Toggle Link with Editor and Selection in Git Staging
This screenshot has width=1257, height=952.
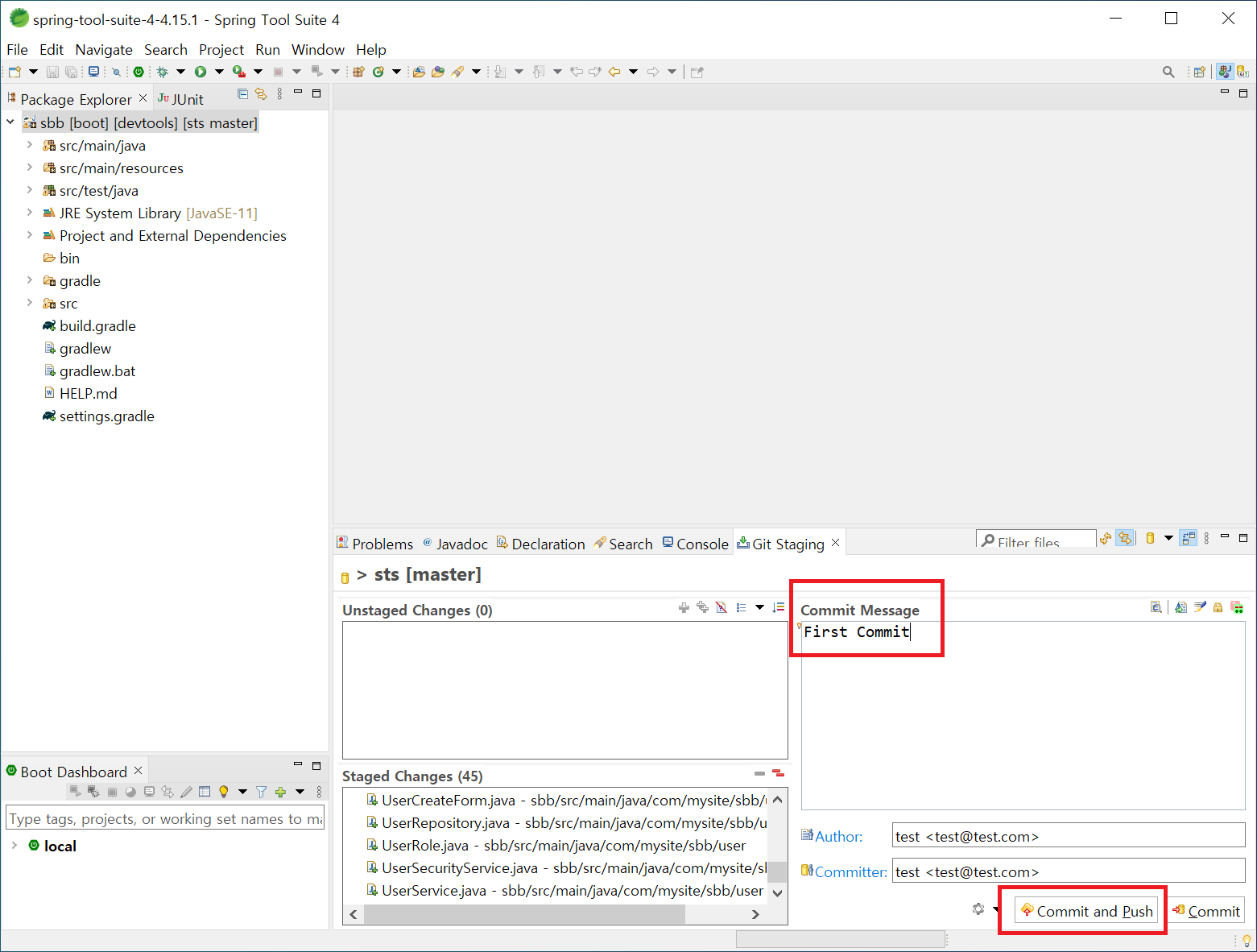coord(1125,538)
